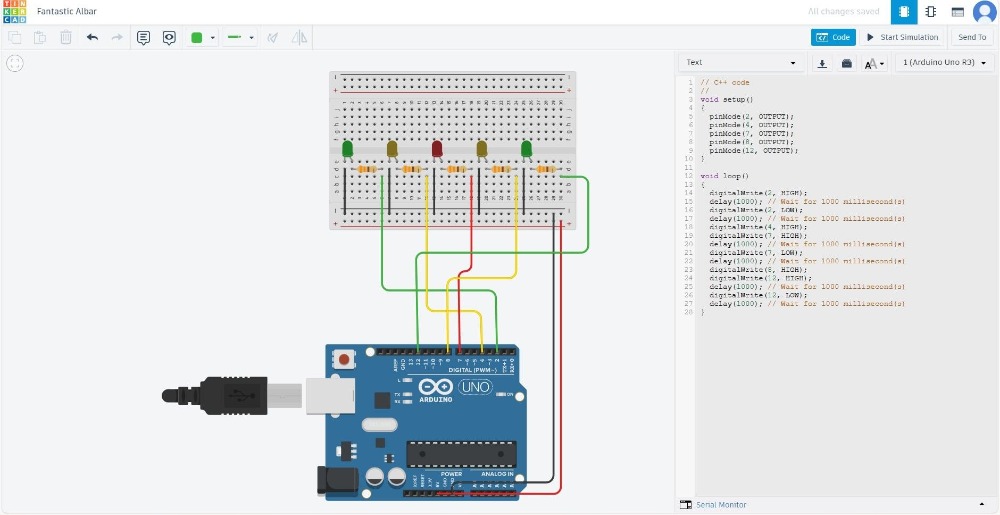Viewport: 1000px width, 515px height.
Task: Click code line pinMode(12, OUTPUT);
Action: (754, 150)
